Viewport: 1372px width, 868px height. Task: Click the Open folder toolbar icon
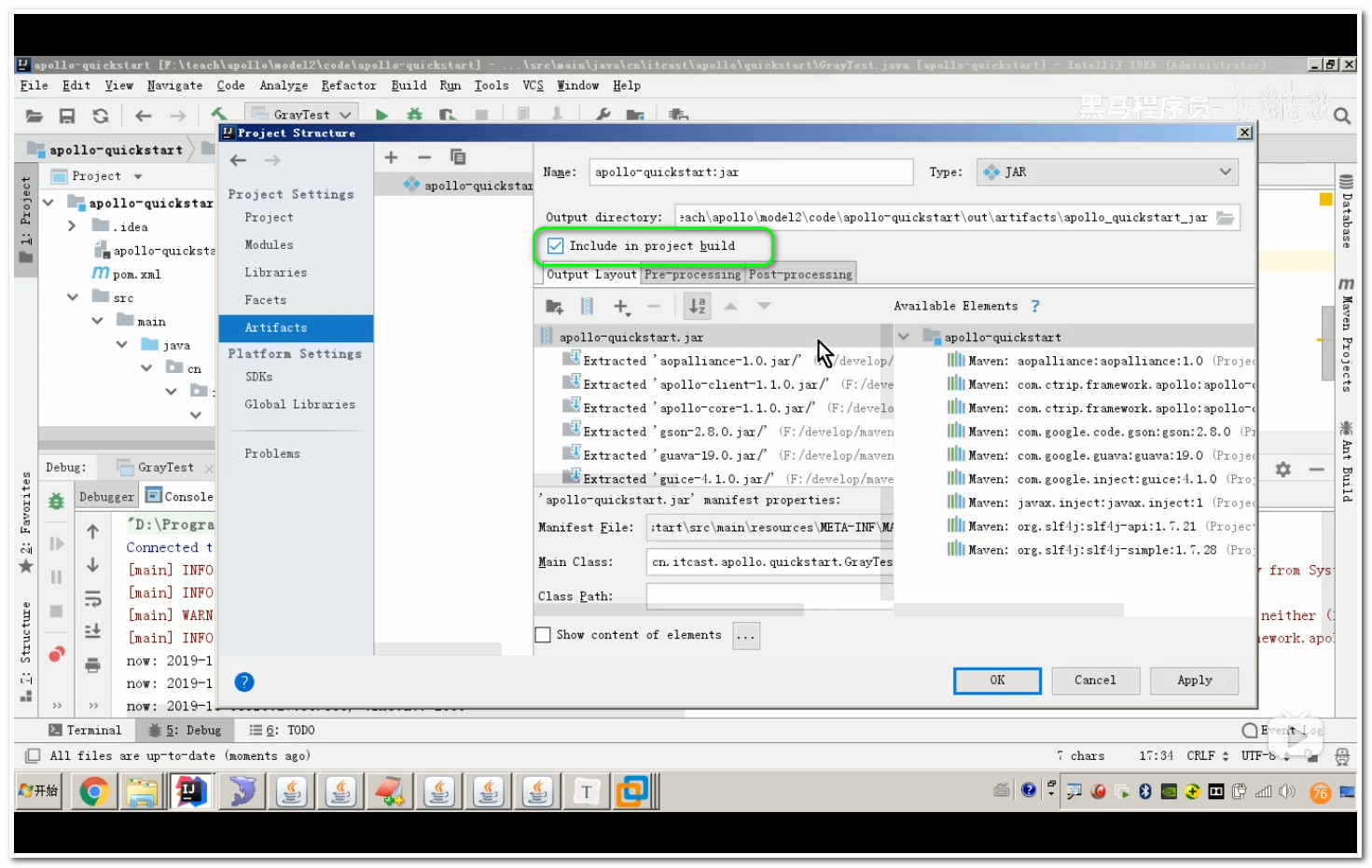click(x=35, y=116)
